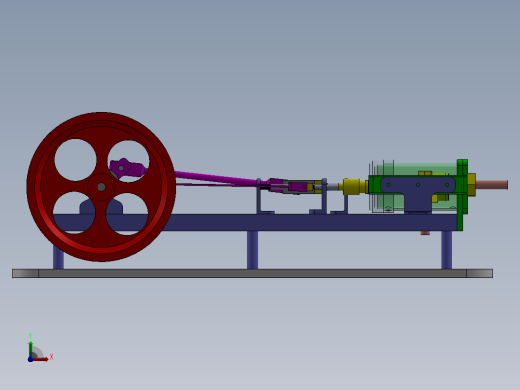Click the gray flywheel center shaft
This screenshot has height=390, width=520.
pos(101,187)
